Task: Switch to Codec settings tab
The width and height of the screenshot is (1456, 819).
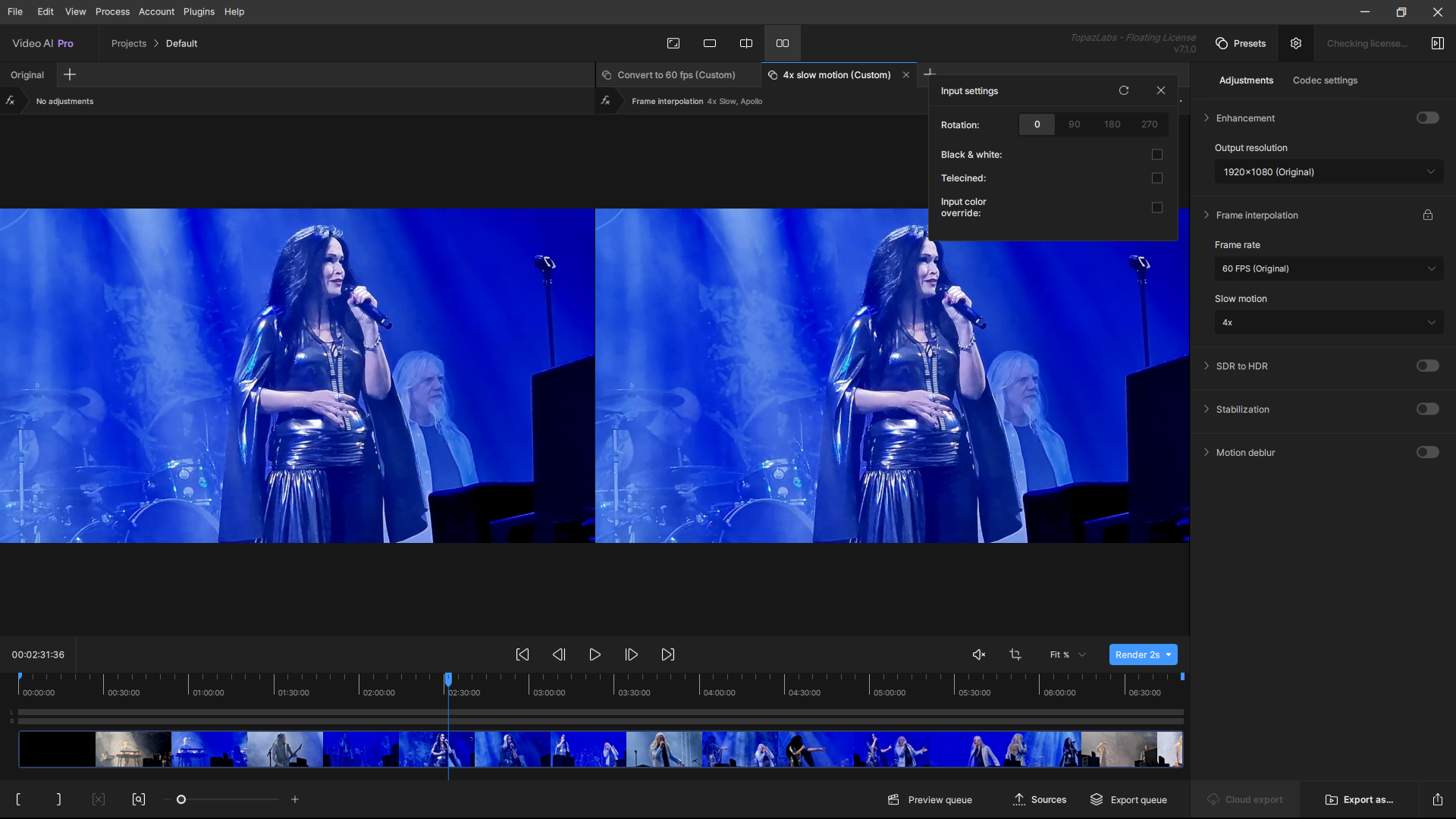Action: 1325,80
